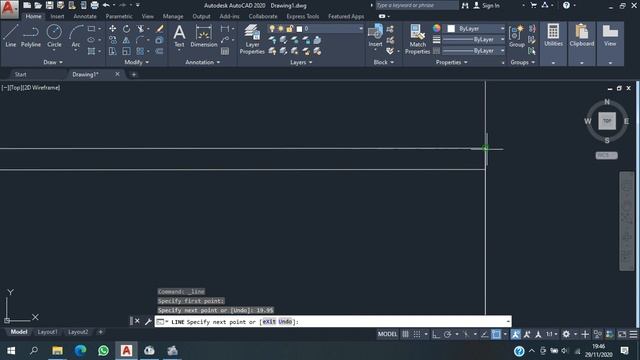Add a new drawing tab
This screenshot has width=640, height=360.
point(133,74)
